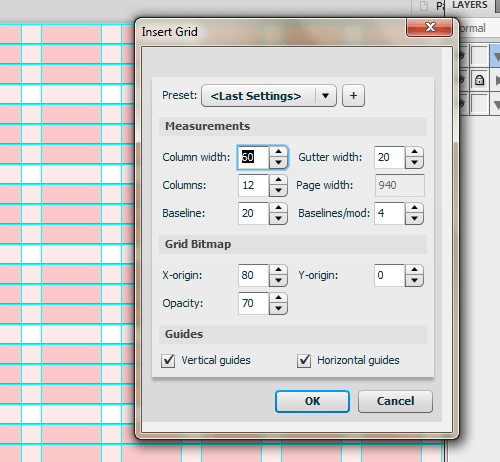The width and height of the screenshot is (500, 462).
Task: Increase X-origin with up arrow
Action: point(278,270)
